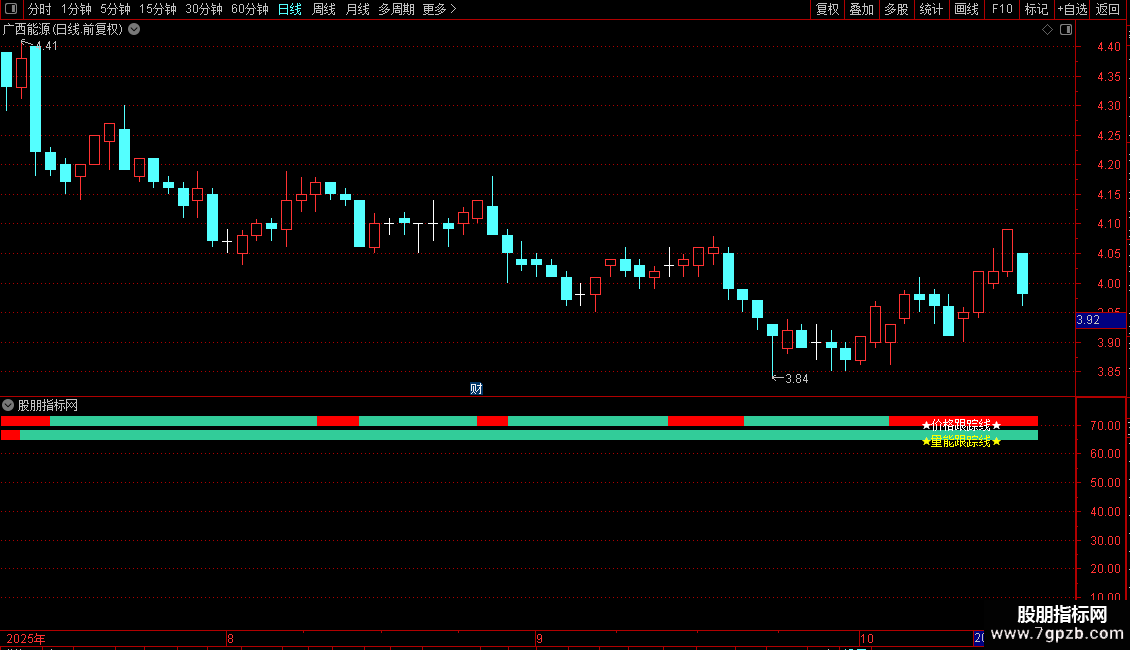Click the 财 financial event marker
The image size is (1130, 650).
tap(476, 389)
